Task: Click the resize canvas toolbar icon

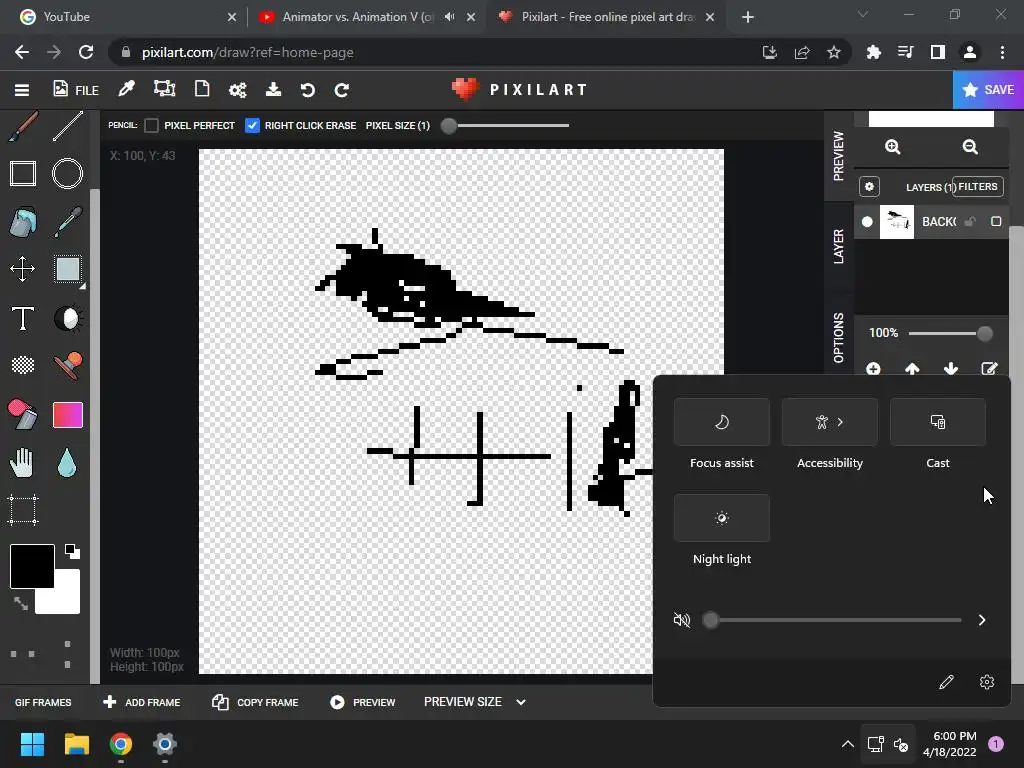Action: click(x=164, y=89)
